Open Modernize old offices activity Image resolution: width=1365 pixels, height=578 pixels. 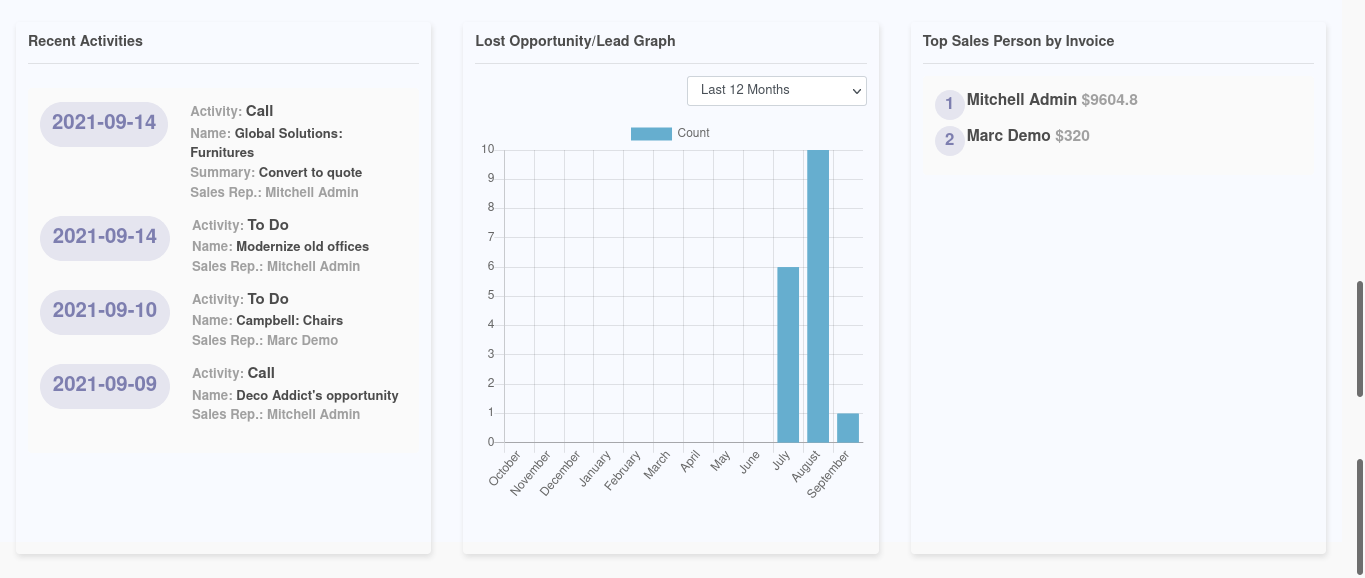coord(302,246)
